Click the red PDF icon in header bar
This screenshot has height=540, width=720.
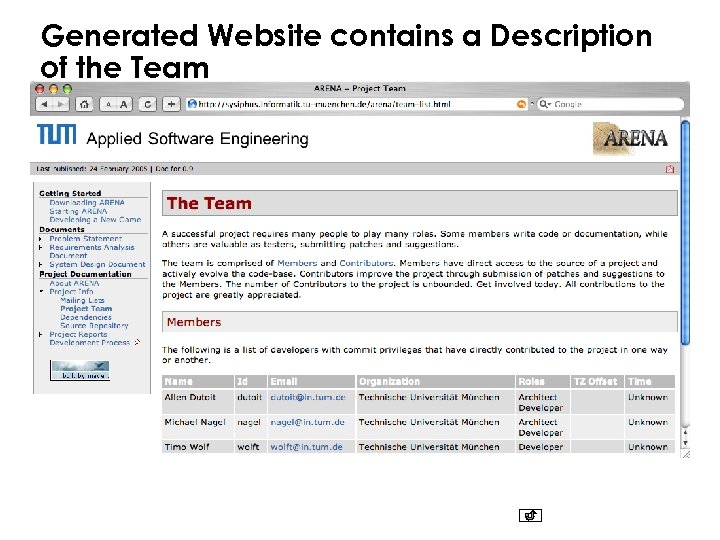click(670, 169)
